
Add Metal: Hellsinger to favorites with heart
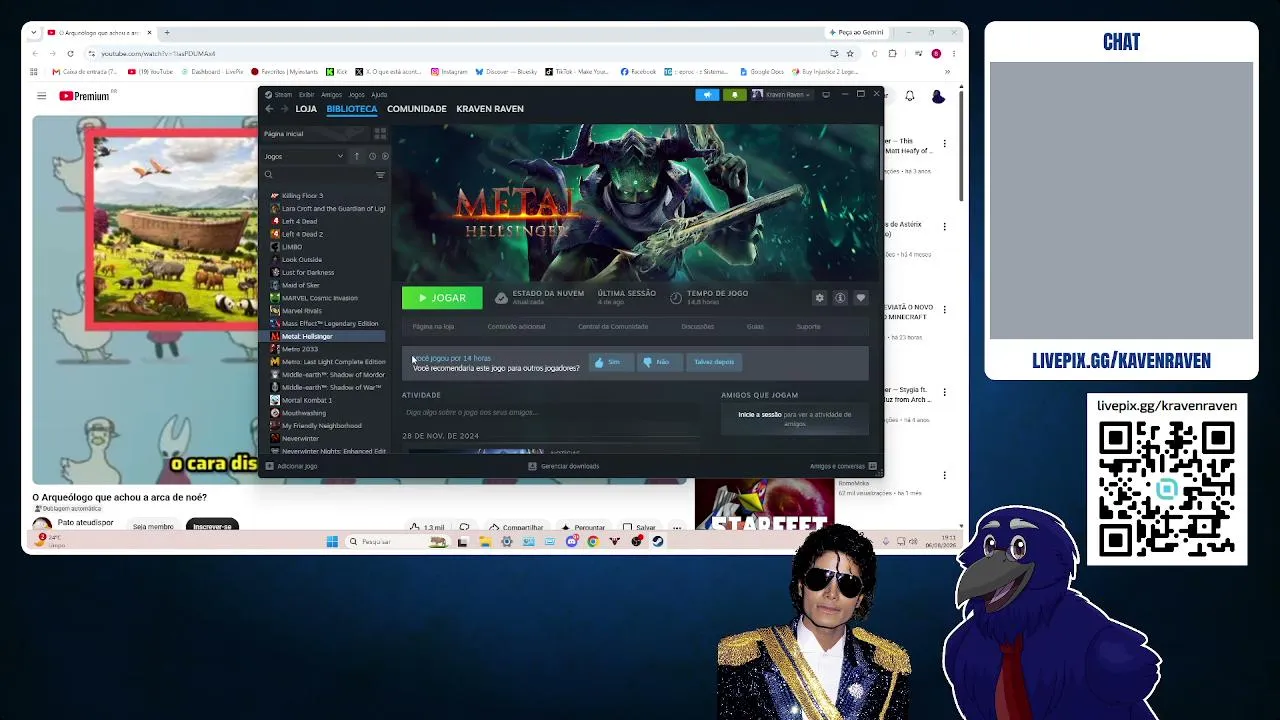(x=860, y=298)
